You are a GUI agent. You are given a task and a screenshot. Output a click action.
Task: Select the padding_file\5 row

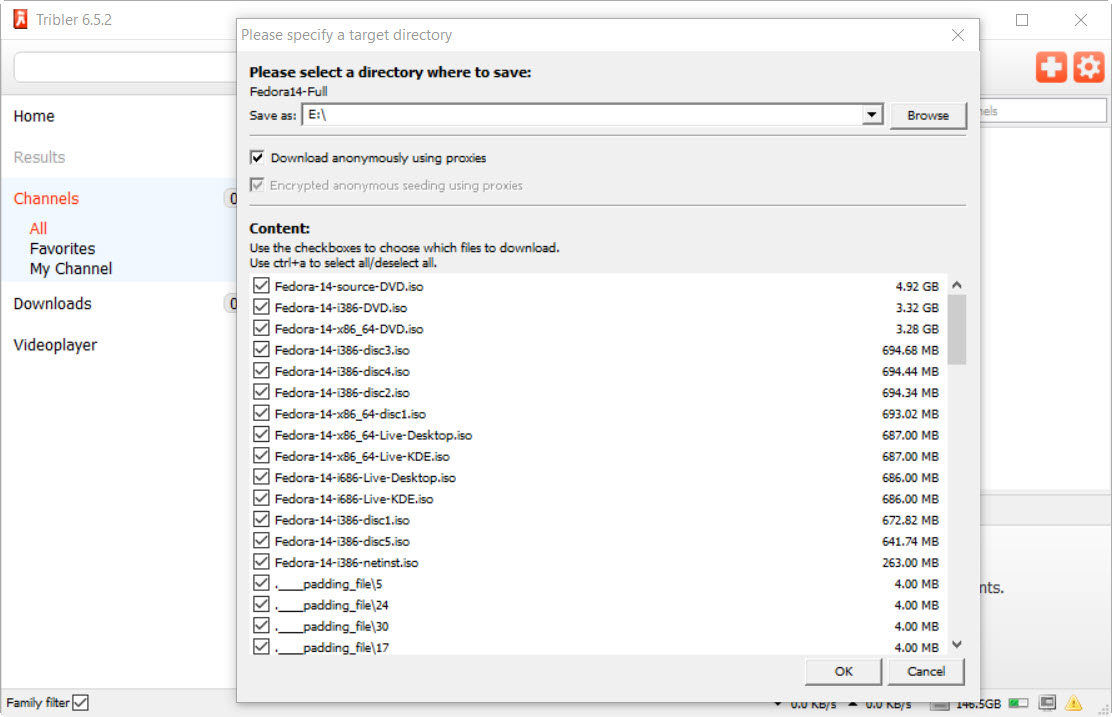pyautogui.click(x=599, y=584)
